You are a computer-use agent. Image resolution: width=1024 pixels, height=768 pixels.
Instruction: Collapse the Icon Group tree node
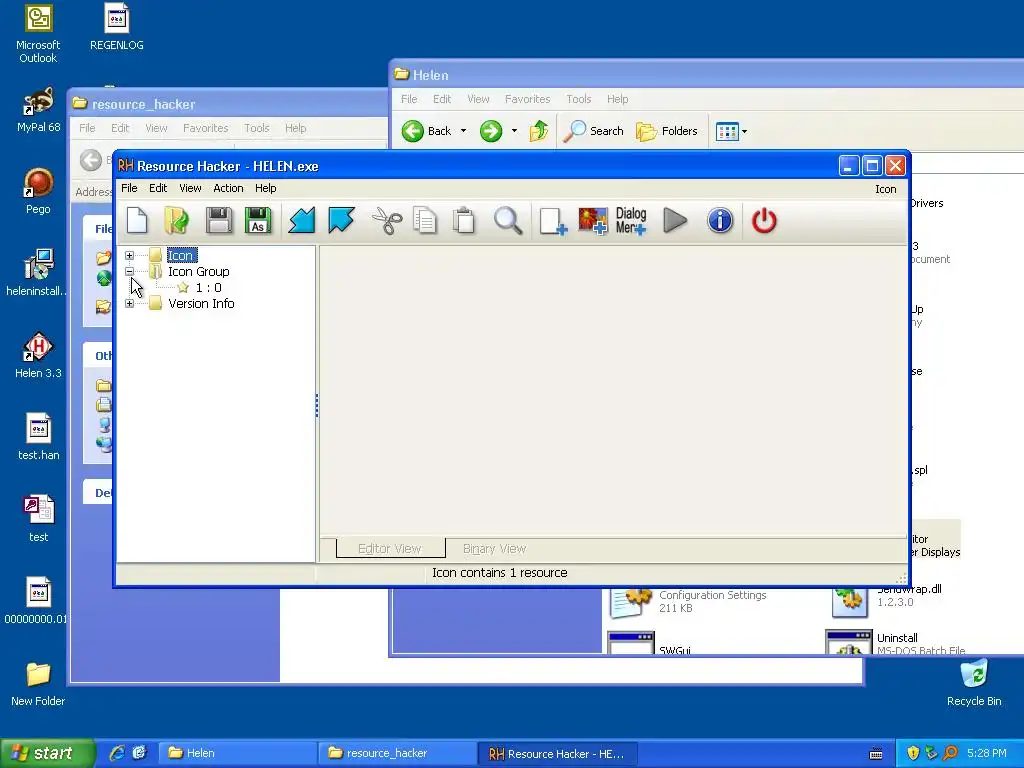(129, 271)
